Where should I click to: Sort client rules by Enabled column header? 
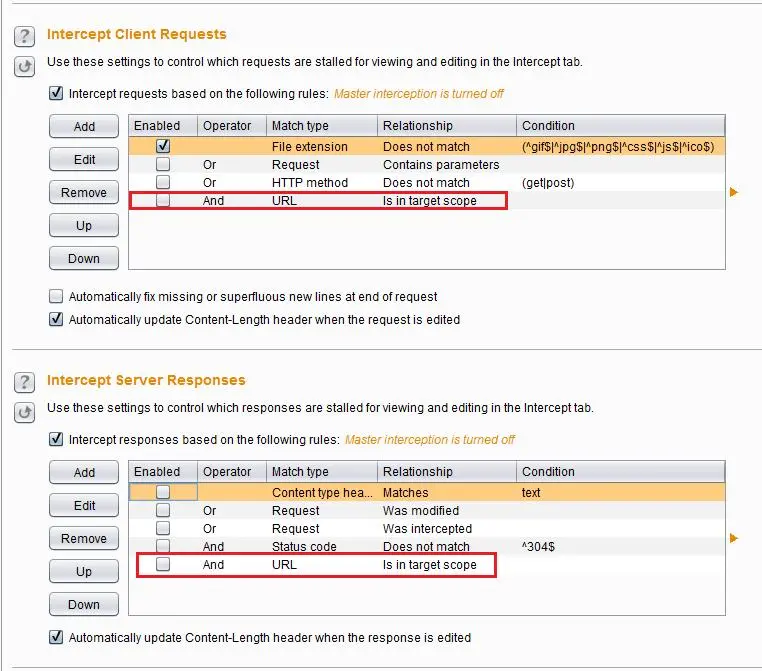tap(163, 126)
